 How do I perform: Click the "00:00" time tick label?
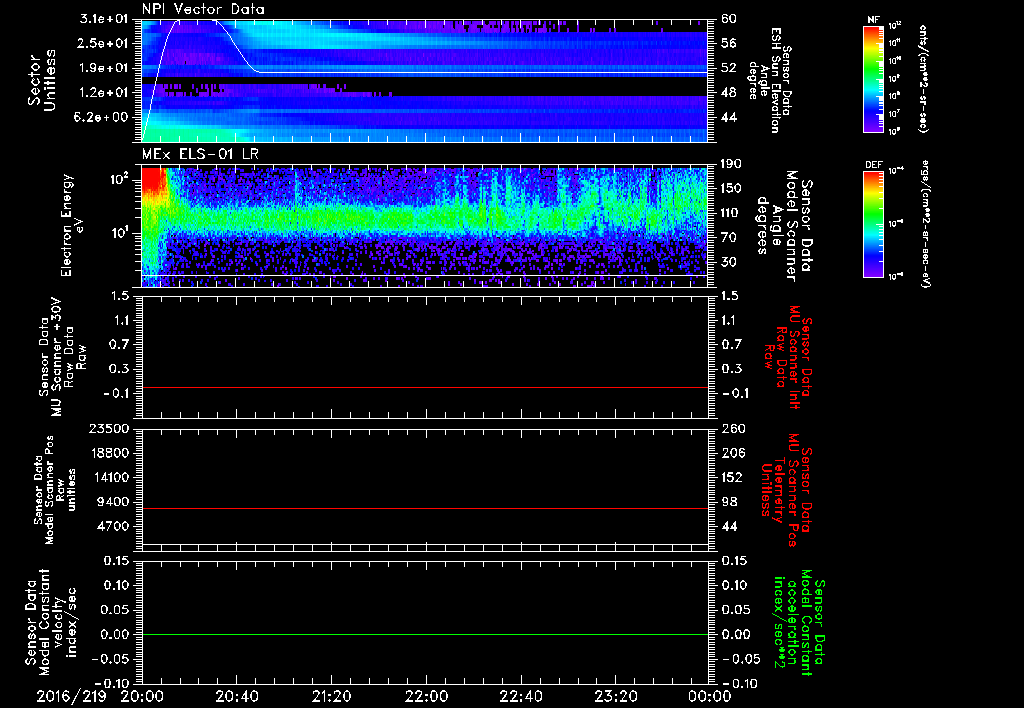tap(710, 696)
